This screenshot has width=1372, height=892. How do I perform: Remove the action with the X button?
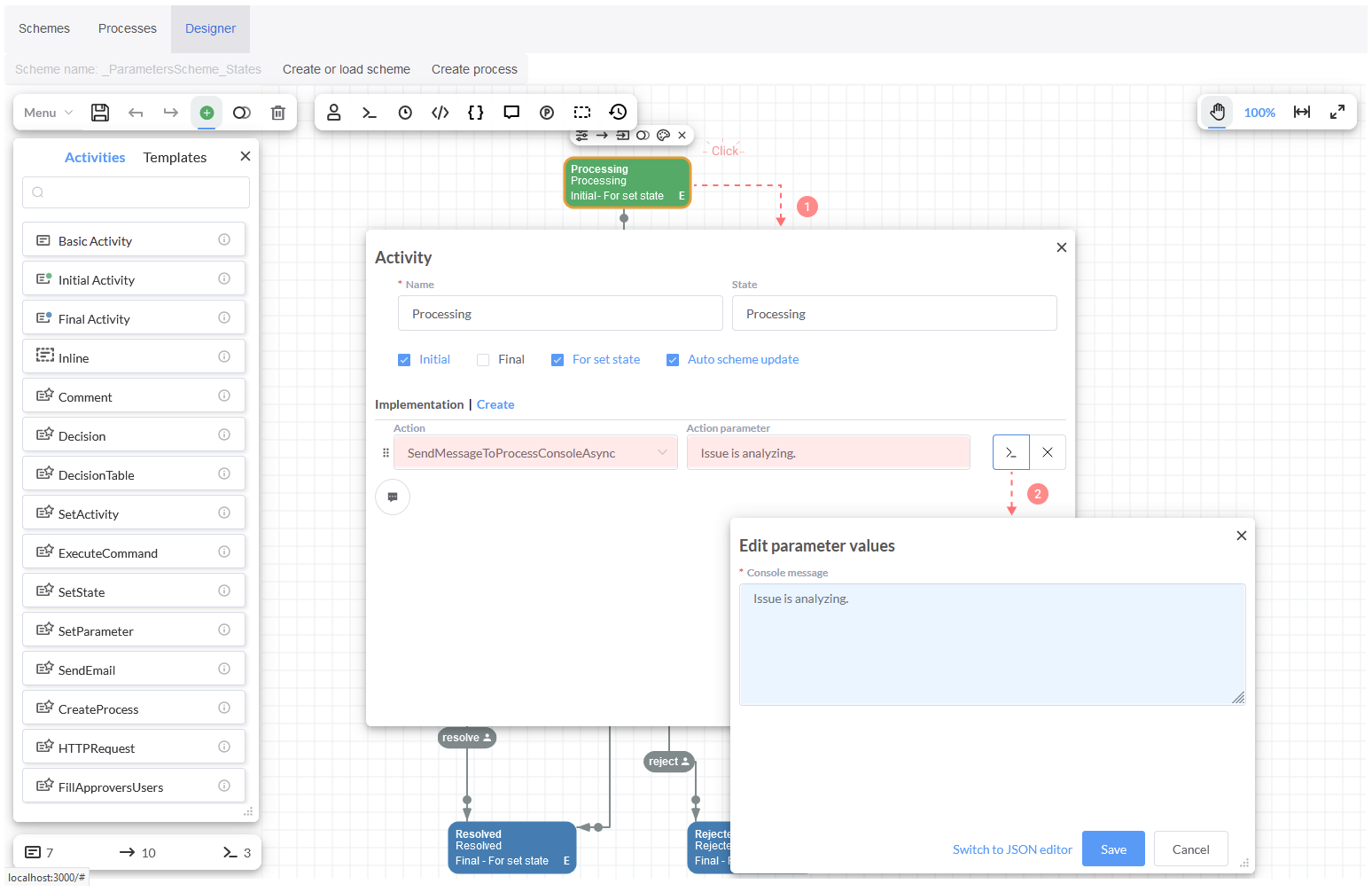(x=1048, y=452)
